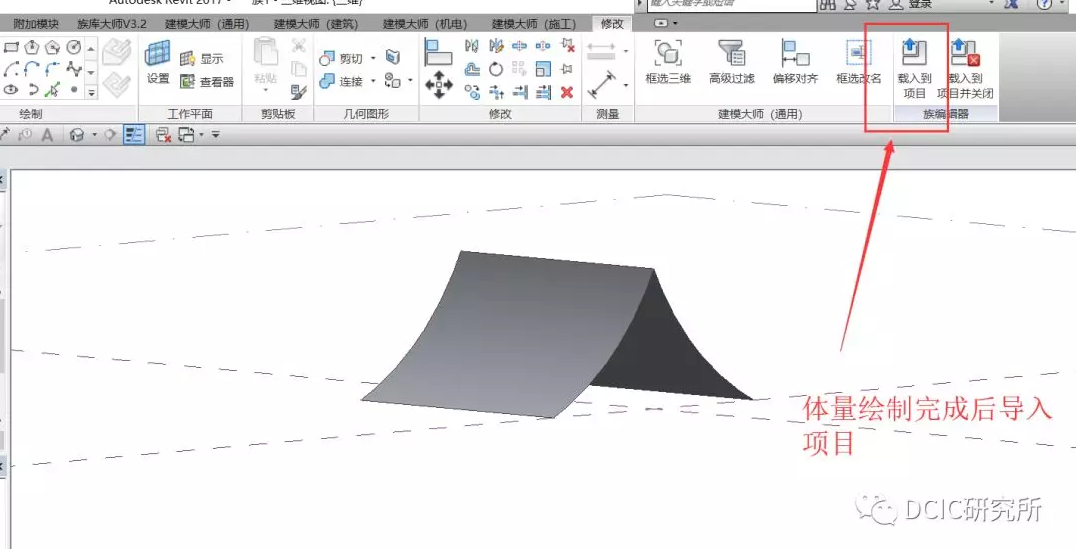Click the Move tool icon

[438, 86]
